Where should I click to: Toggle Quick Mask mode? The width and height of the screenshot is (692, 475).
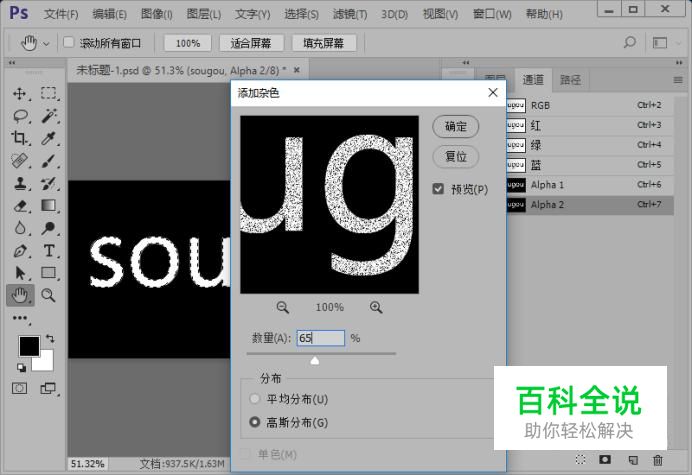click(x=19, y=388)
